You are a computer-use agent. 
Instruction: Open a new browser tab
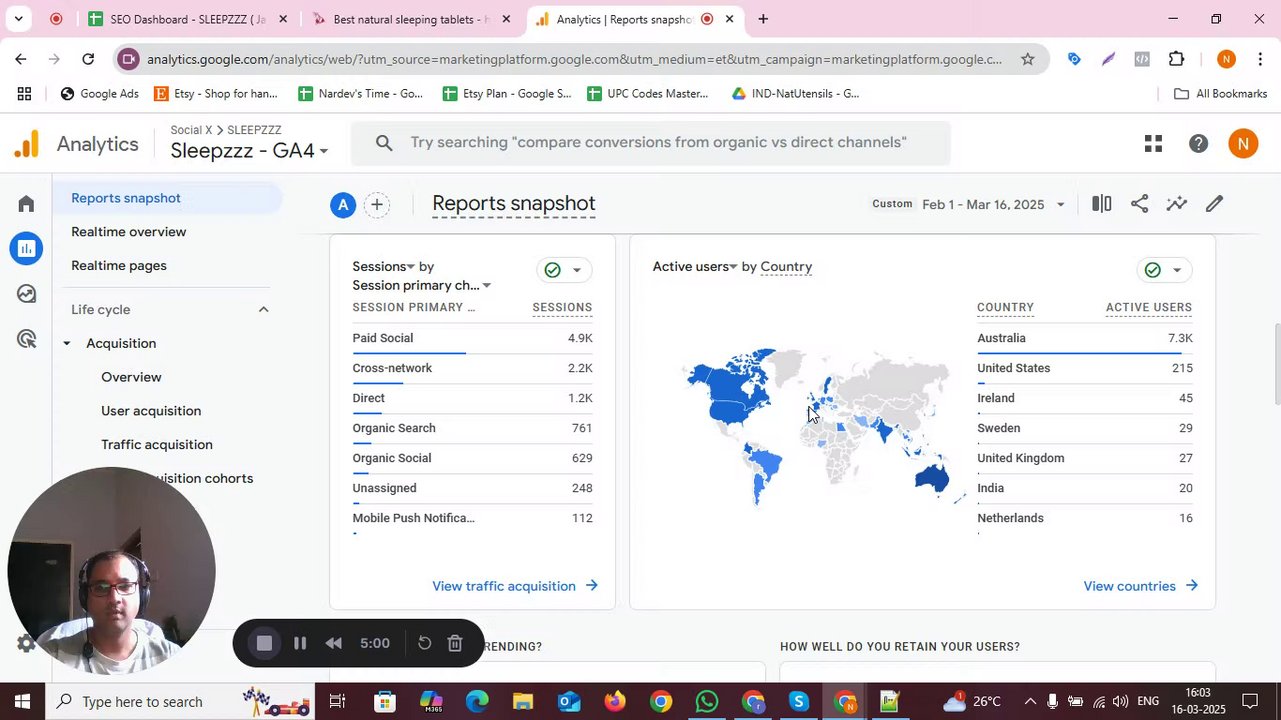pyautogui.click(x=763, y=19)
